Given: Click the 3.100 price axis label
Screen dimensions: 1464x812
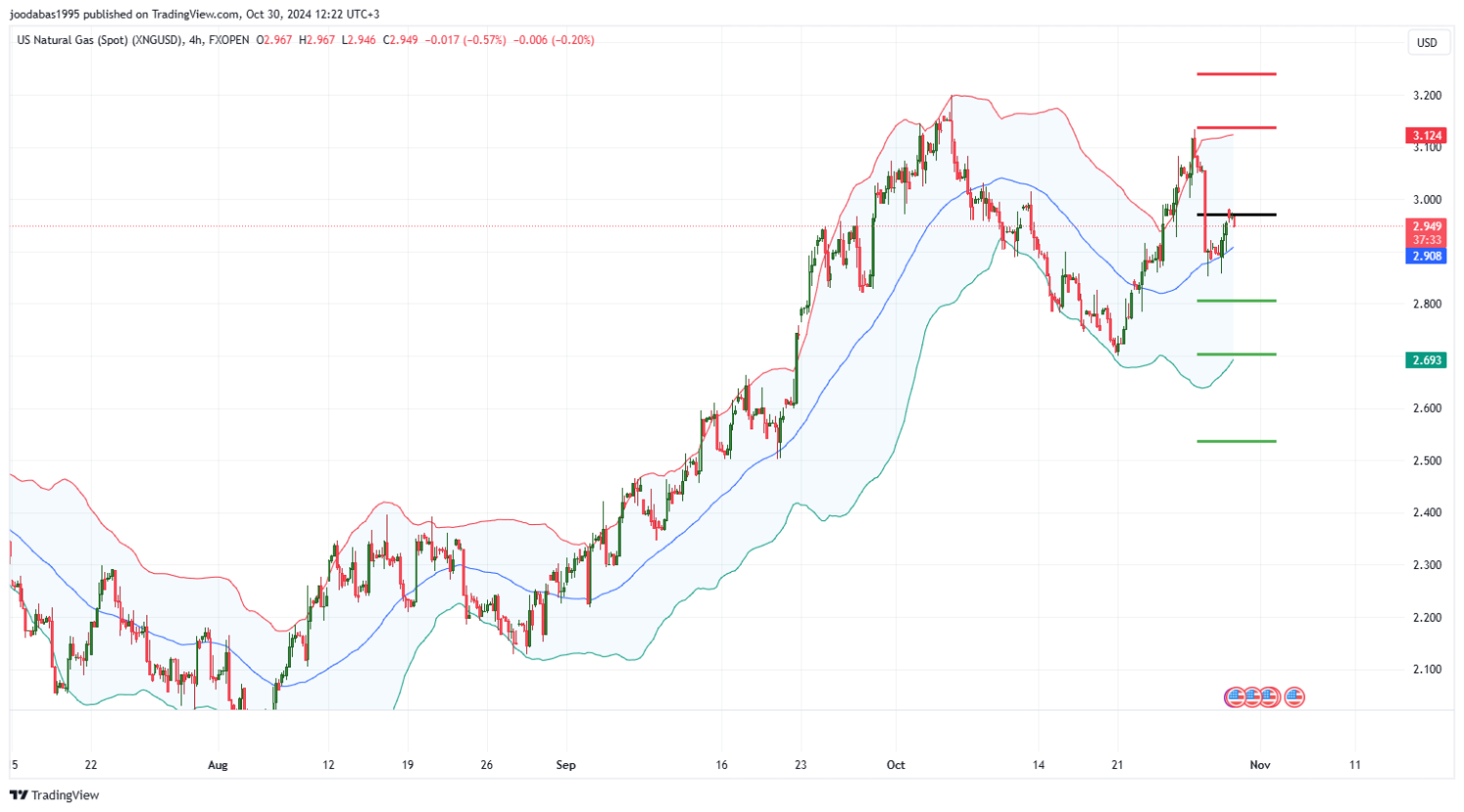Looking at the screenshot, I should click(x=1426, y=147).
